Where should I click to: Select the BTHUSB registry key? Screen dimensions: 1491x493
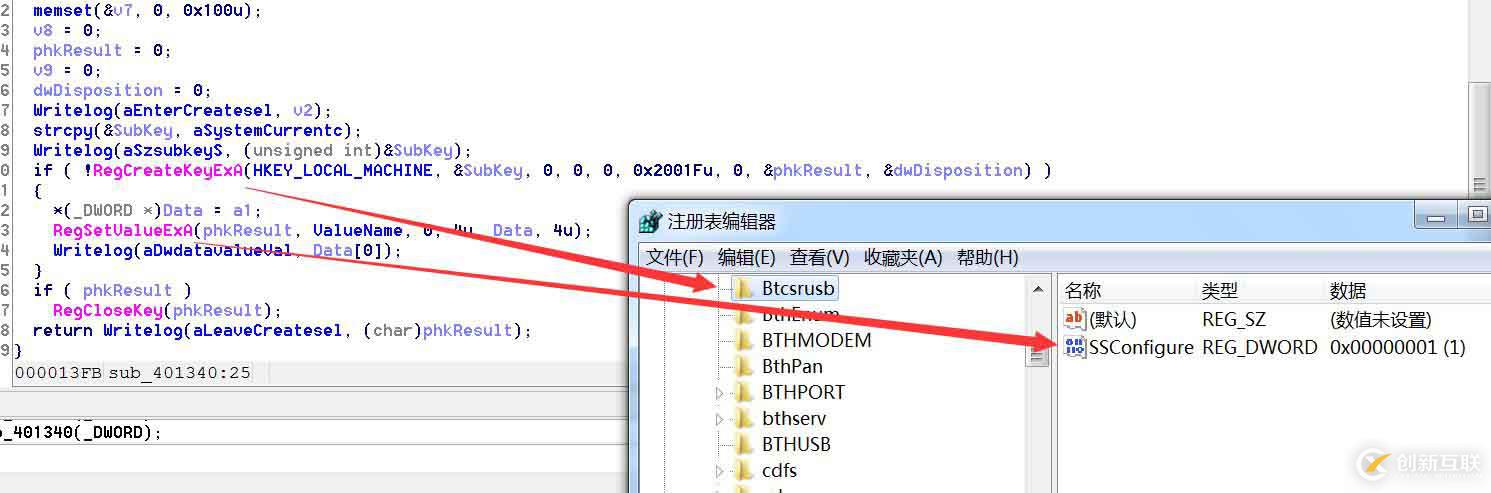[x=796, y=445]
